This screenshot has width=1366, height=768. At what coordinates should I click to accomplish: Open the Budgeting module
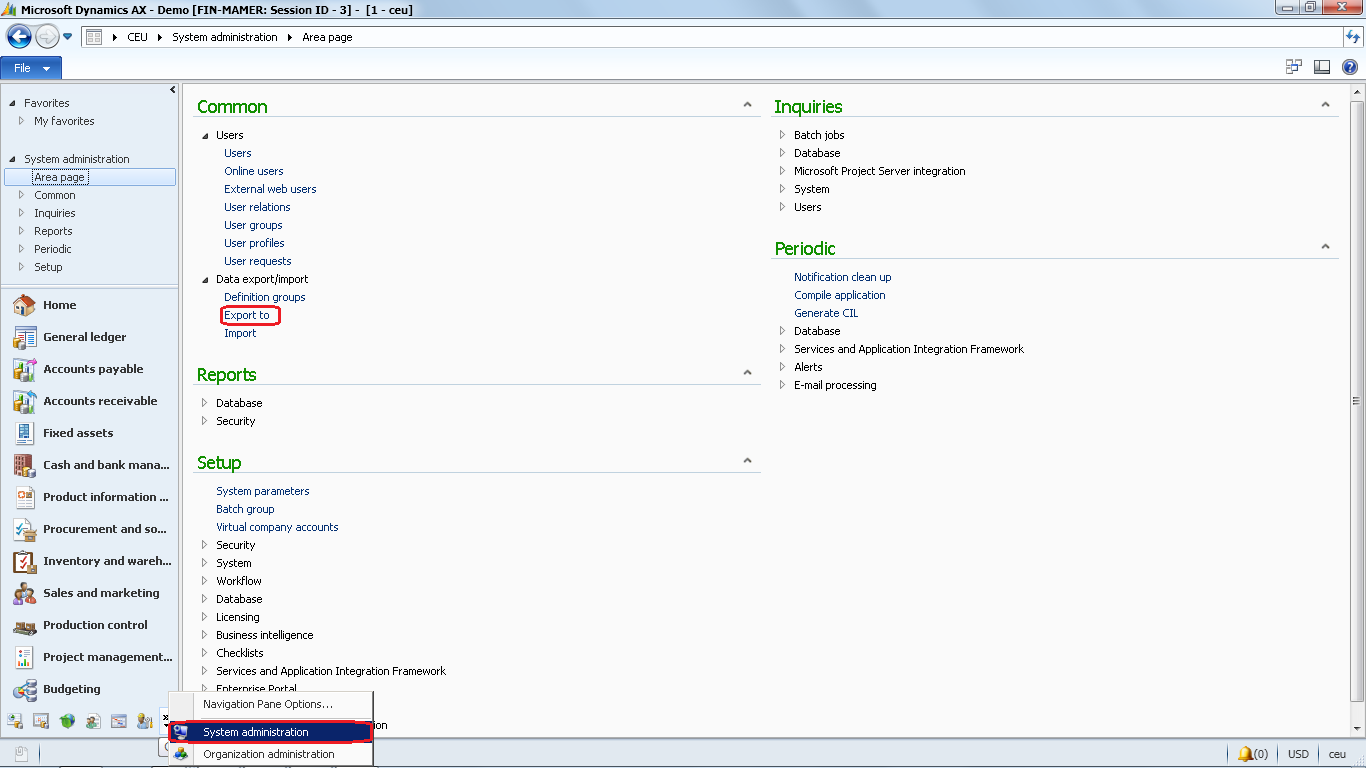[x=90, y=689]
